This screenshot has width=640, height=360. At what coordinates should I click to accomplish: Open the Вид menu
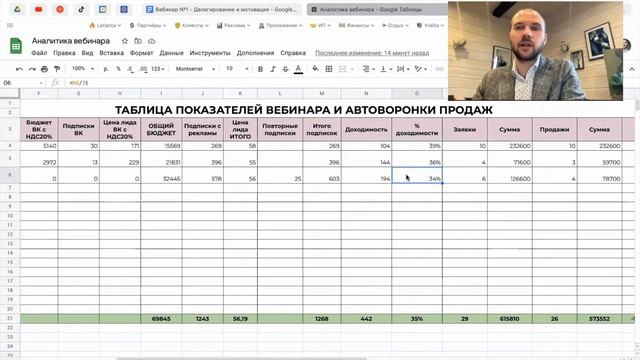[87, 53]
